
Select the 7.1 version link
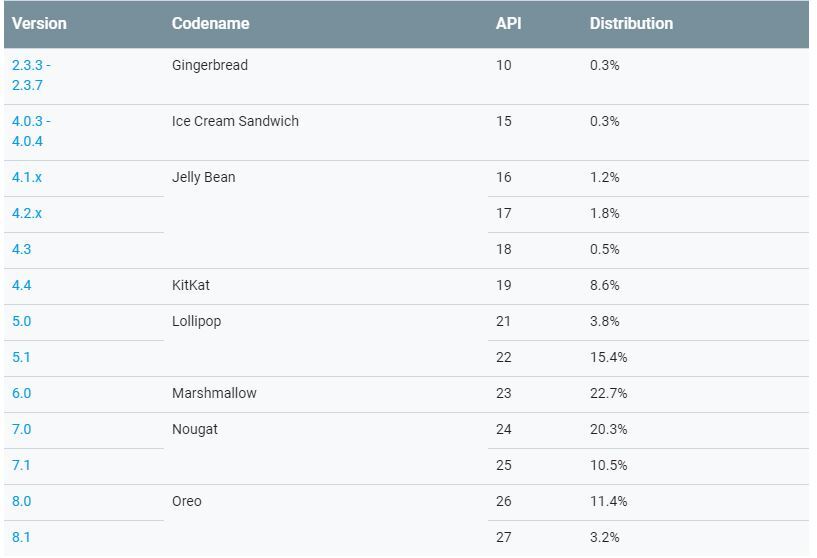tap(22, 465)
